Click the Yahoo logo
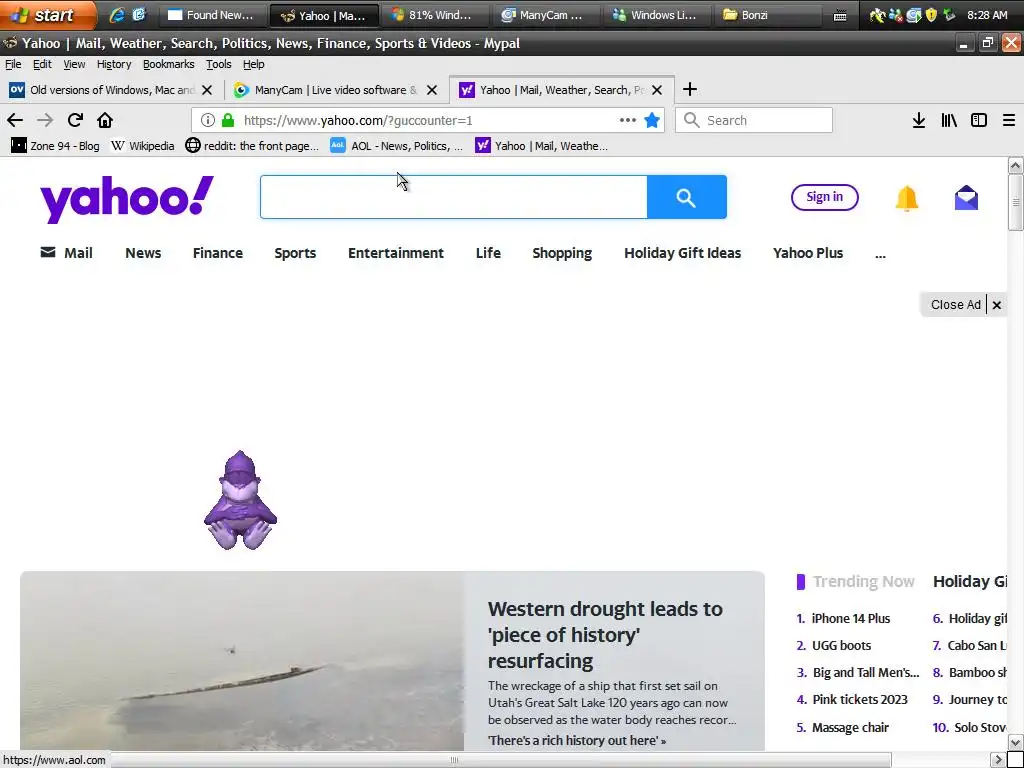 (x=127, y=199)
